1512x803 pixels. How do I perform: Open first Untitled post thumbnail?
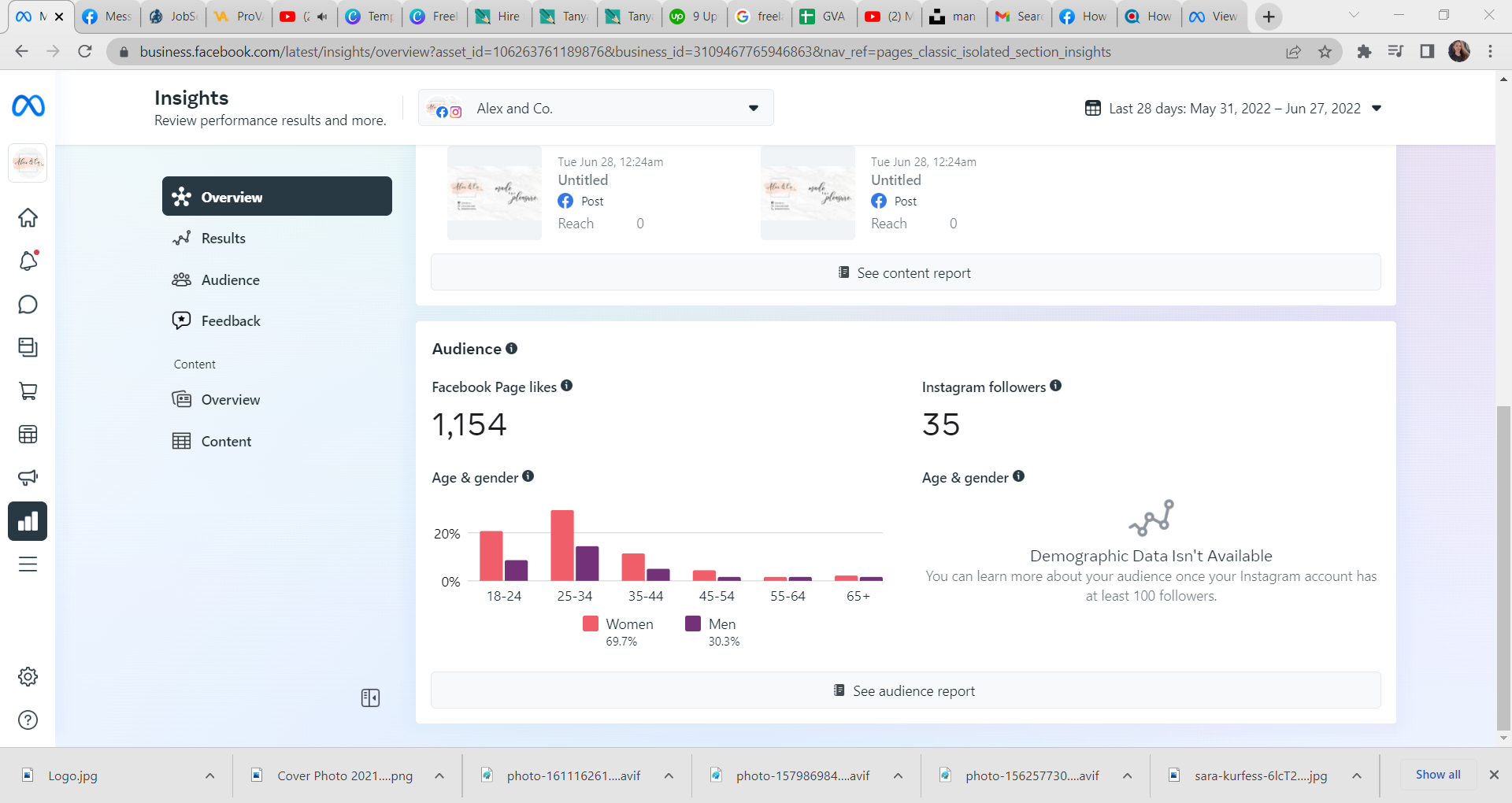495,193
